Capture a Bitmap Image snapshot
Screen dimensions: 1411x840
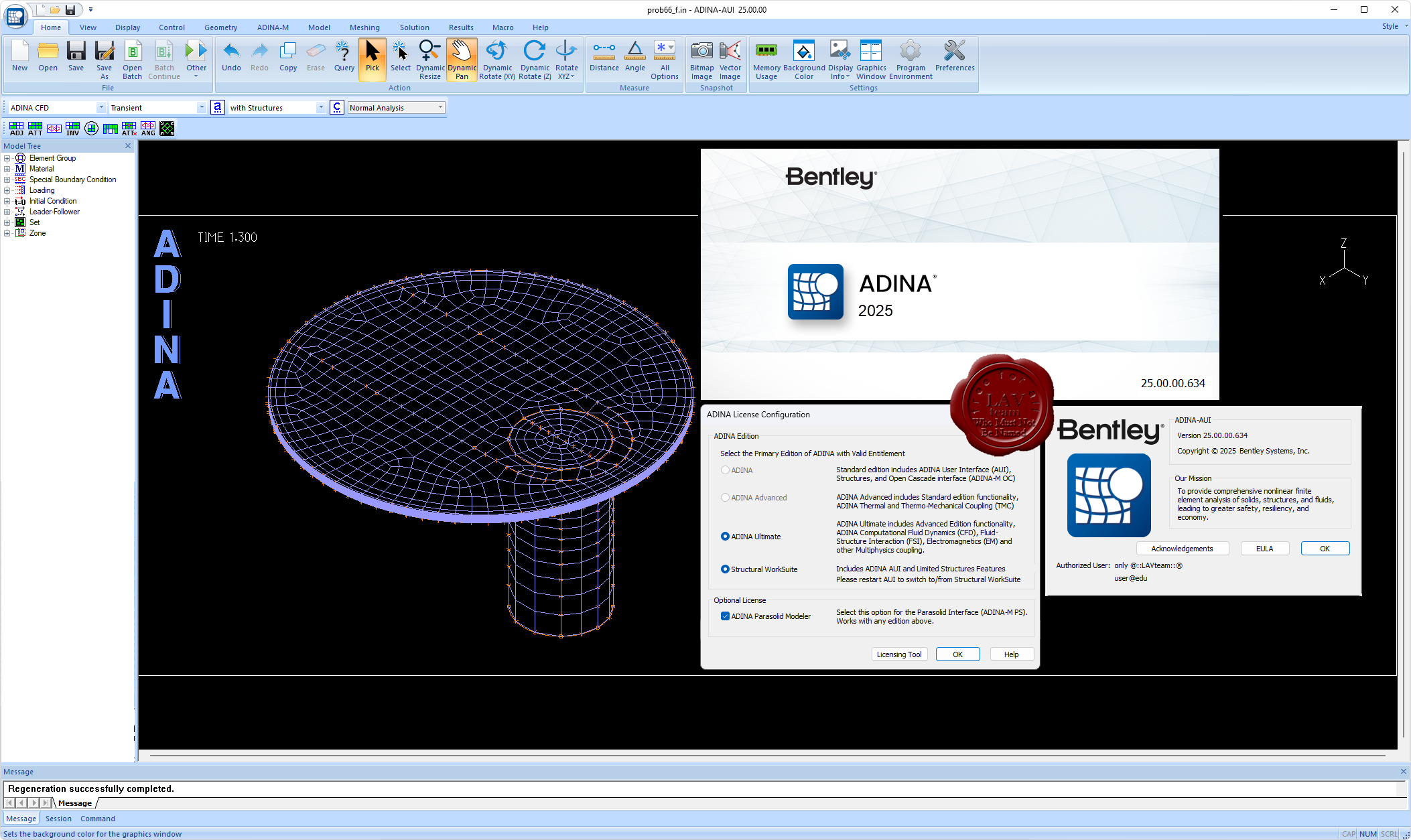(701, 60)
